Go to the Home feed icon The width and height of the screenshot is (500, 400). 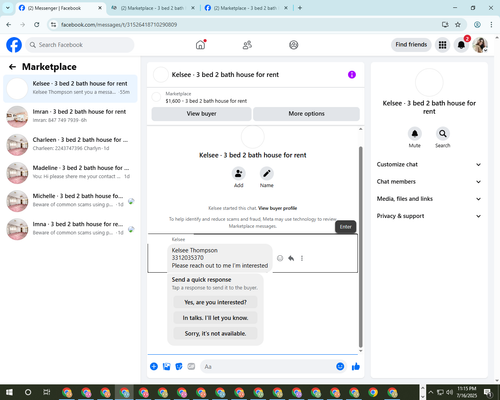coord(200,45)
